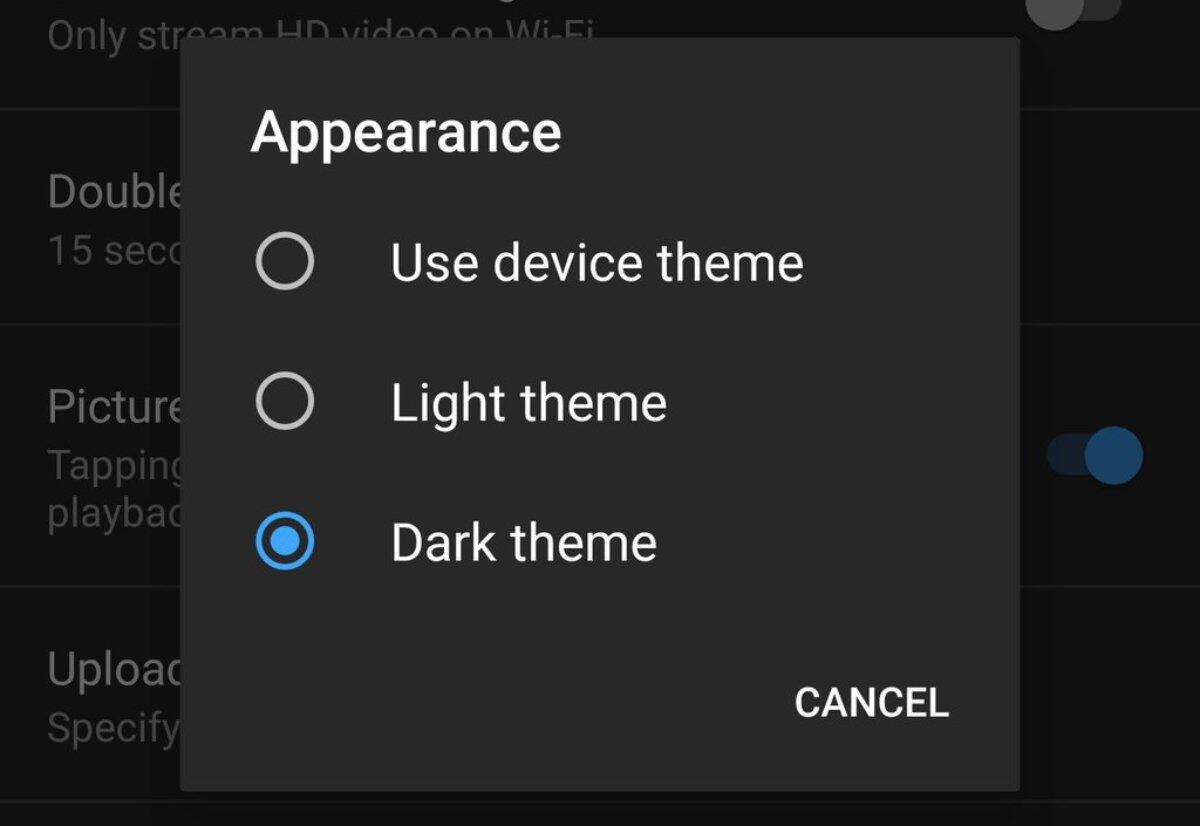The height and width of the screenshot is (826, 1200).
Task: Choose the Light theme radio button
Action: (285, 402)
